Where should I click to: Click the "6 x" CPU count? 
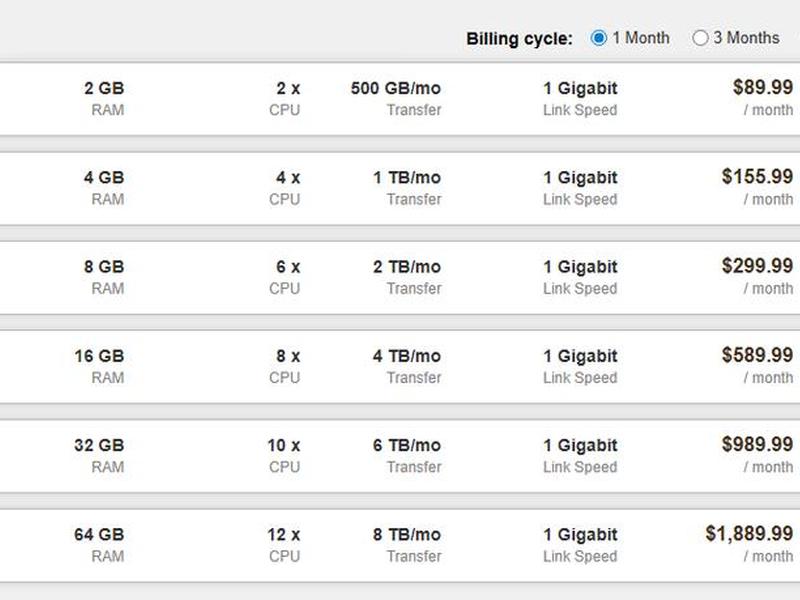pos(288,267)
